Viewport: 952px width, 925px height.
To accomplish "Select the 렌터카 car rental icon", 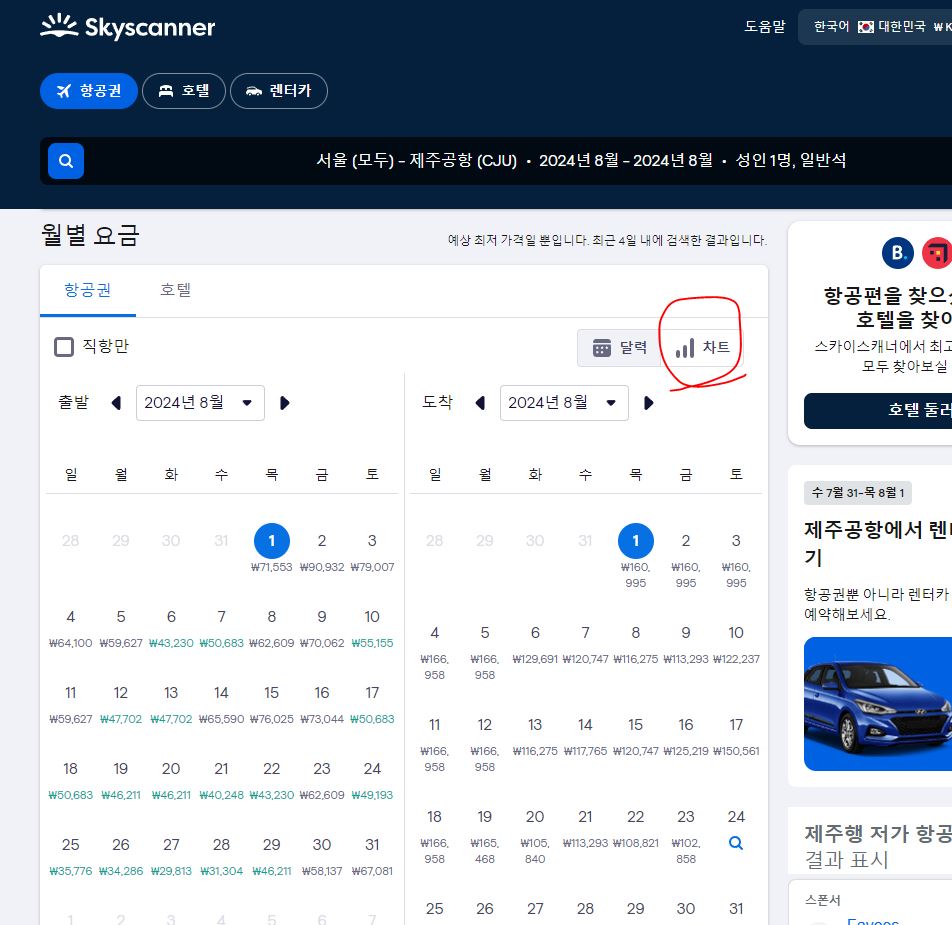I will (252, 90).
